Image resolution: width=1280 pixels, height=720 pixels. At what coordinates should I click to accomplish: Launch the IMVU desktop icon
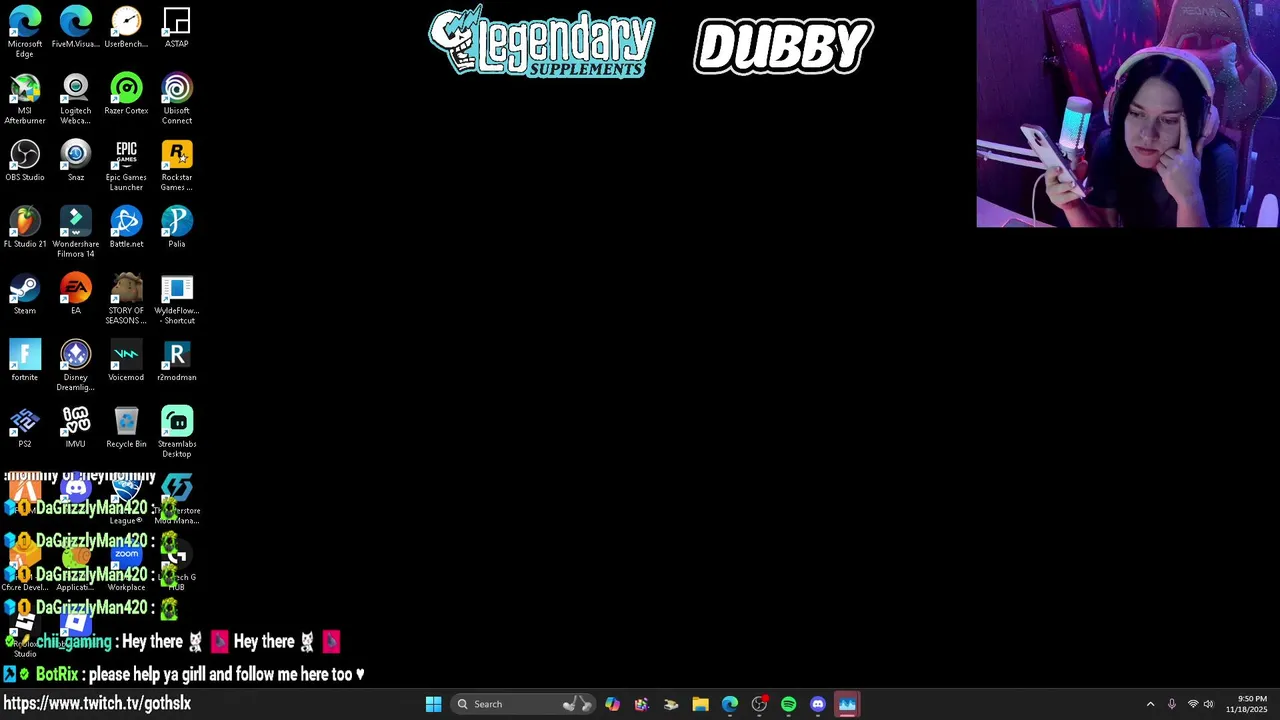[76, 427]
